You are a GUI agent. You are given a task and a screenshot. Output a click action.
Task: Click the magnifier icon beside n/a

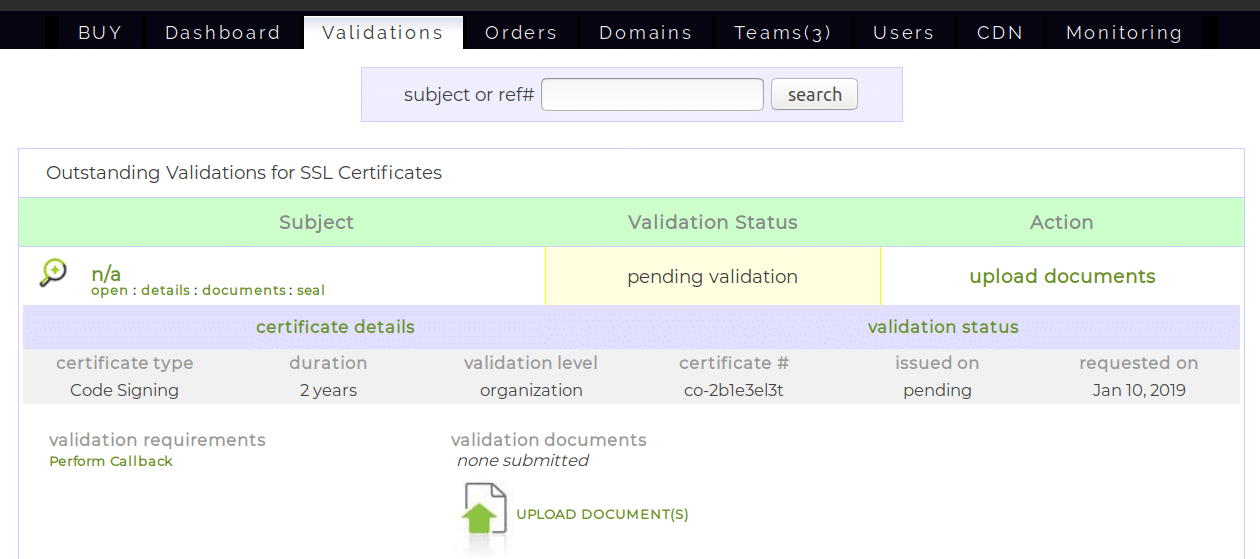[53, 273]
